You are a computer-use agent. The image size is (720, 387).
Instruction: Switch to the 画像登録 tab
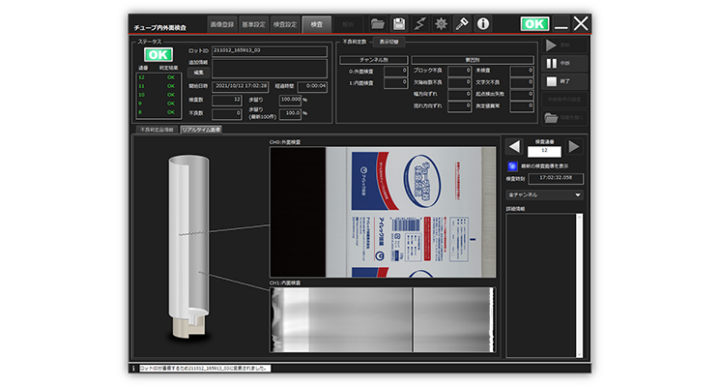tap(222, 24)
